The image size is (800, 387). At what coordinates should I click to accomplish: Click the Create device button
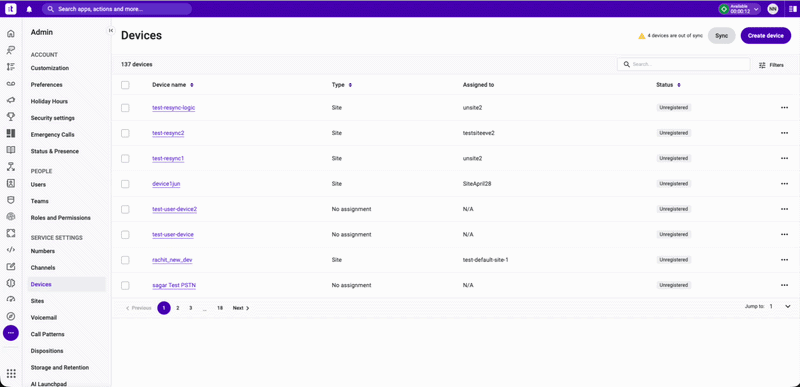tap(766, 36)
